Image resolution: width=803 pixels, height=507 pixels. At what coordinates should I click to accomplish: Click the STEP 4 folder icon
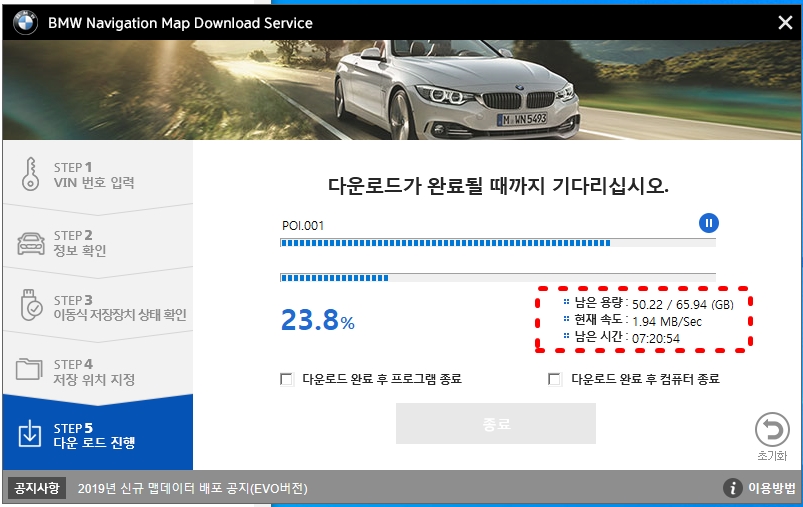pyautogui.click(x=29, y=369)
